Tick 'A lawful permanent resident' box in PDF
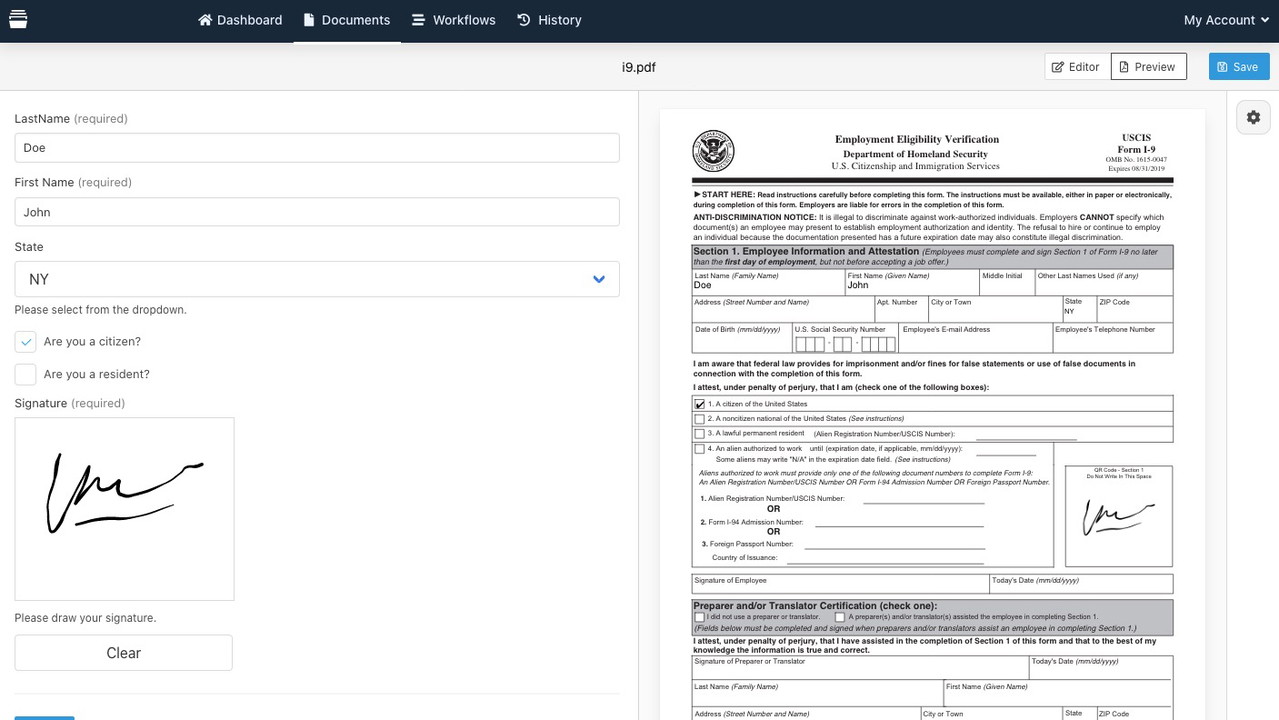 tap(699, 434)
